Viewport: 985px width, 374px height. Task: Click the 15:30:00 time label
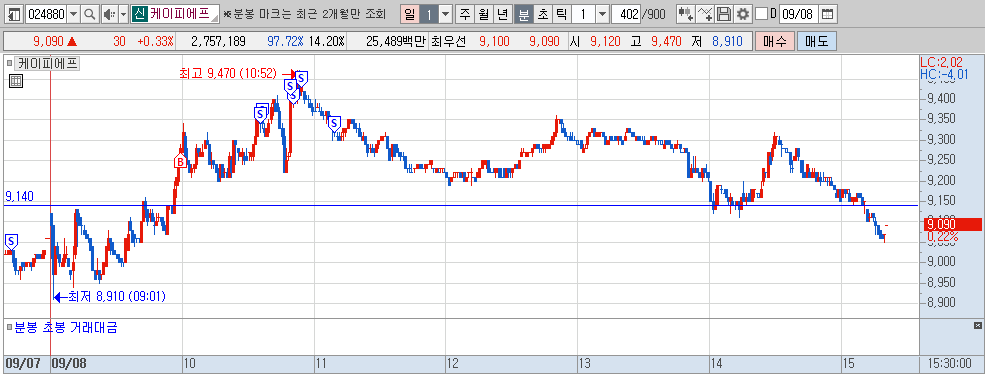pos(951,363)
